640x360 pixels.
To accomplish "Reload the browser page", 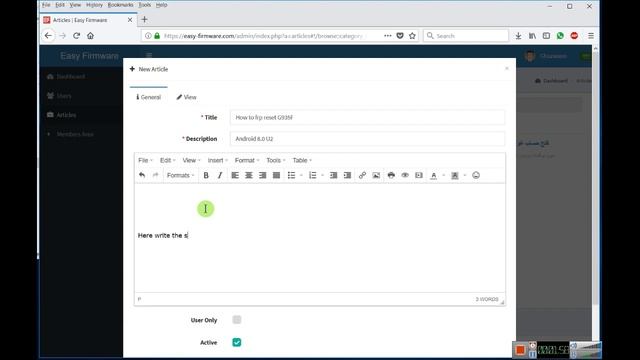I will (76, 36).
